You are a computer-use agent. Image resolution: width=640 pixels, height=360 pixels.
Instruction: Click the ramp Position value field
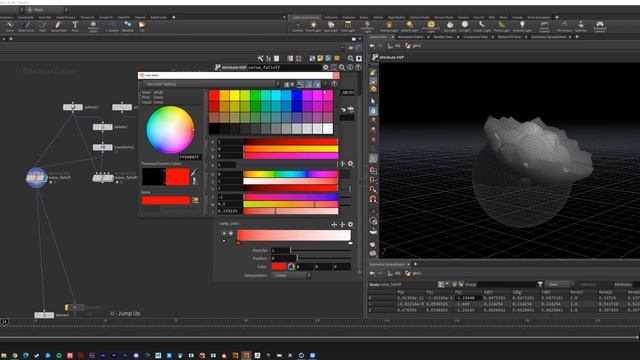284,258
